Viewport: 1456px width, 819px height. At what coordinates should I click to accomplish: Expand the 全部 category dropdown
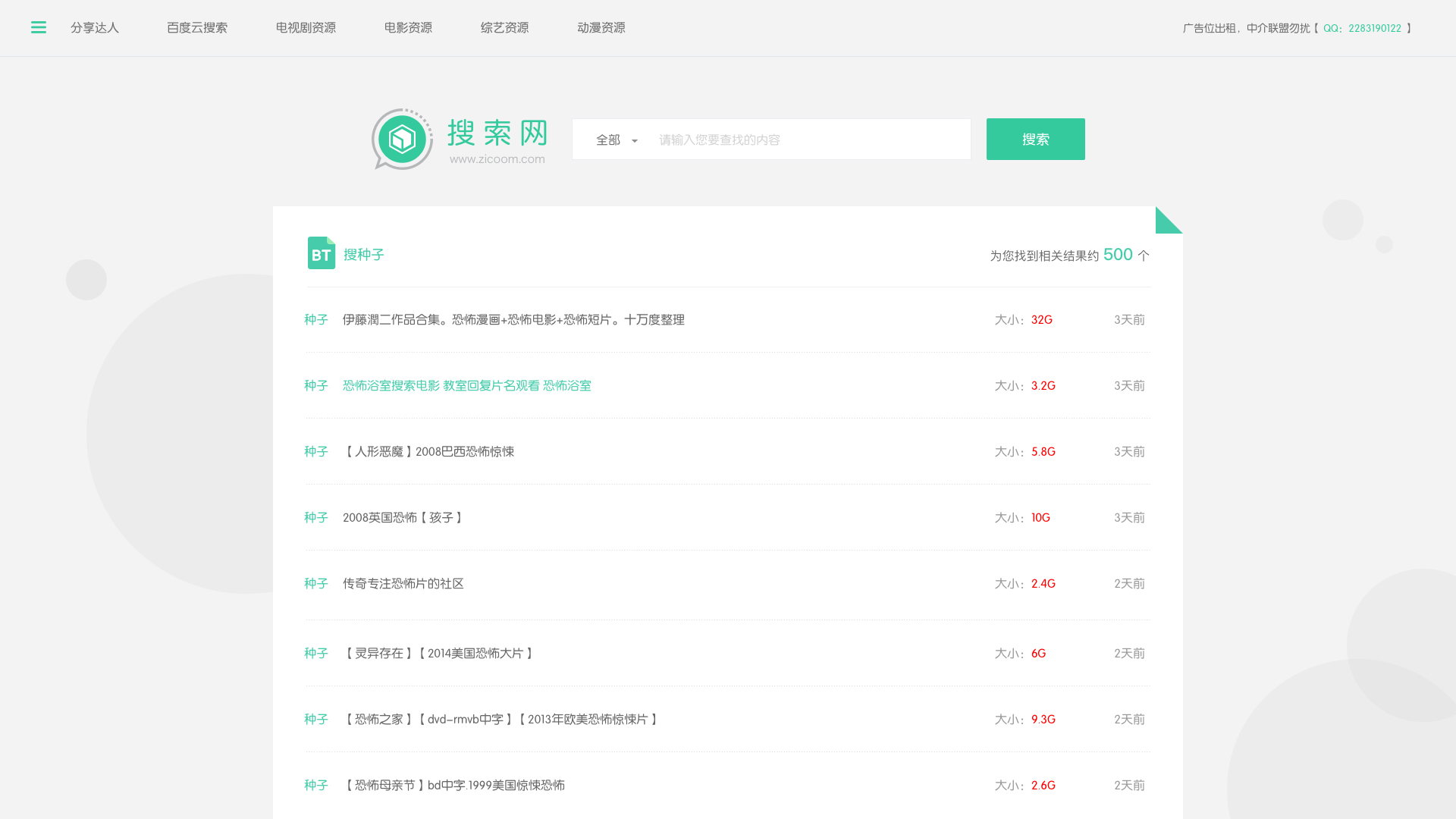click(x=617, y=140)
